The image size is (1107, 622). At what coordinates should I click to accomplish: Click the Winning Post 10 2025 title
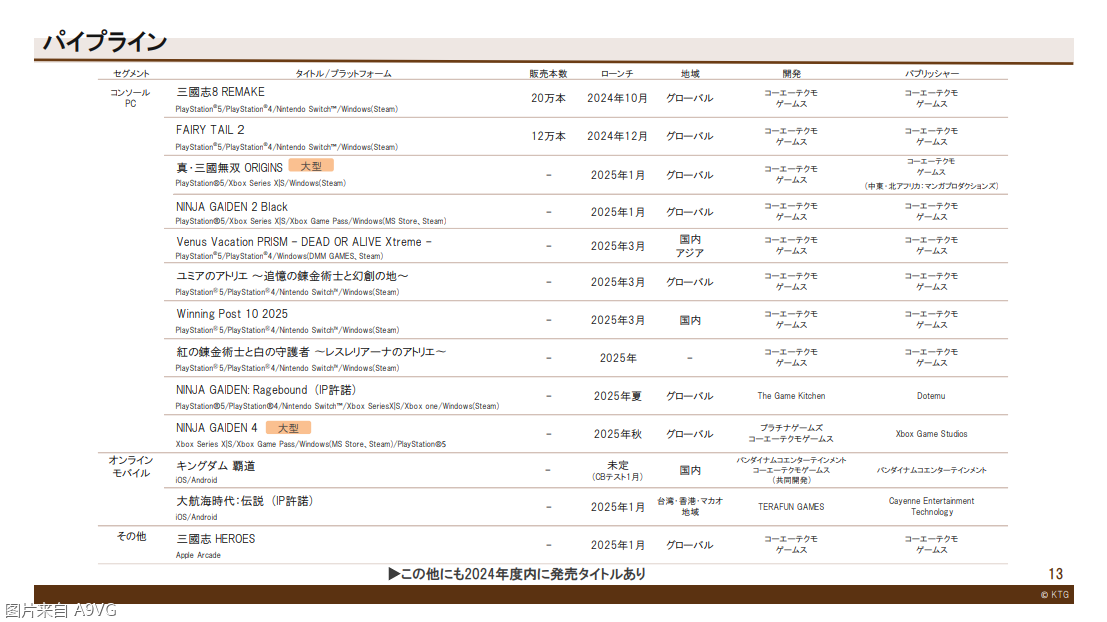click(x=232, y=314)
